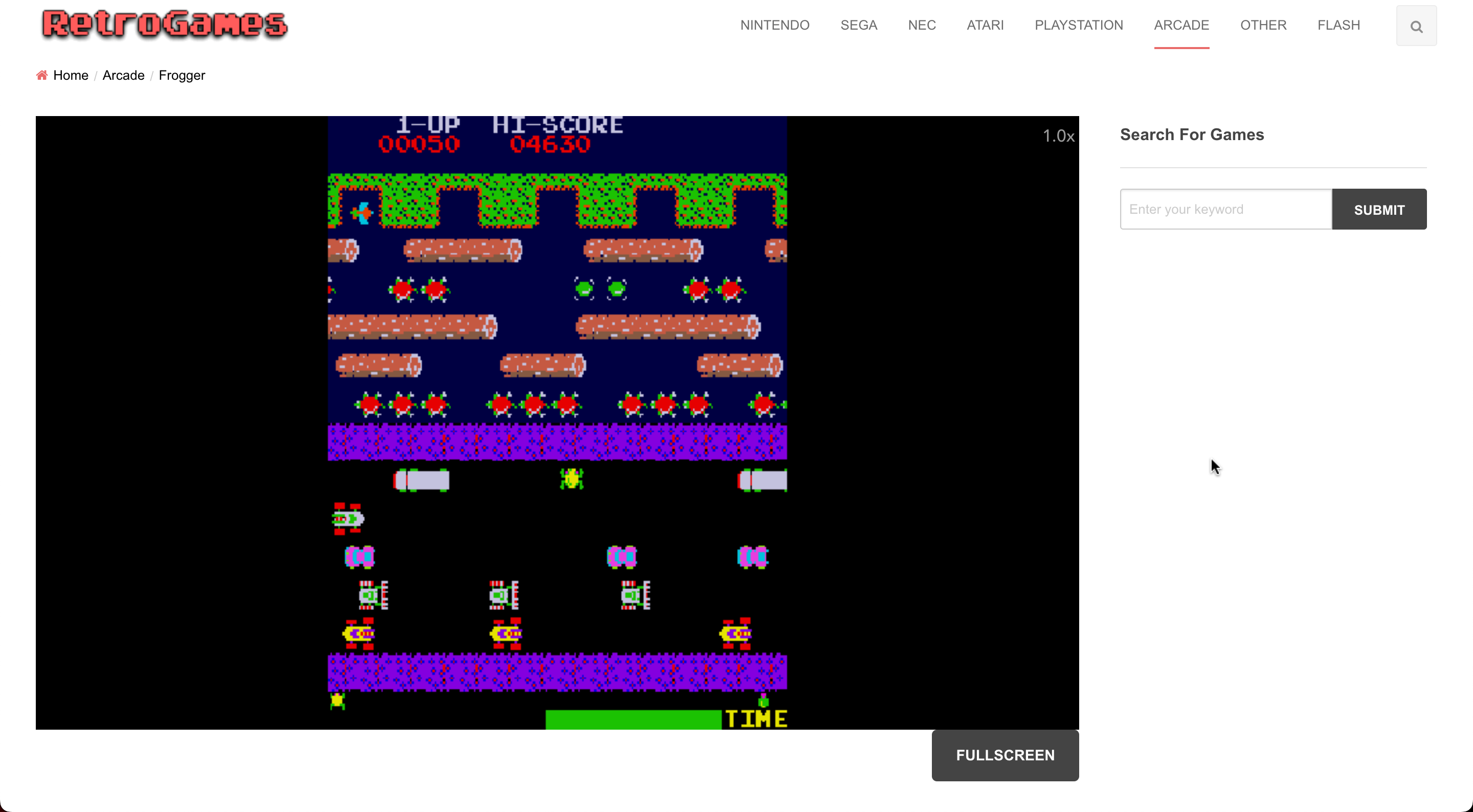This screenshot has height=812, width=1473.
Task: Click the yellow frog on the road
Action: [571, 479]
